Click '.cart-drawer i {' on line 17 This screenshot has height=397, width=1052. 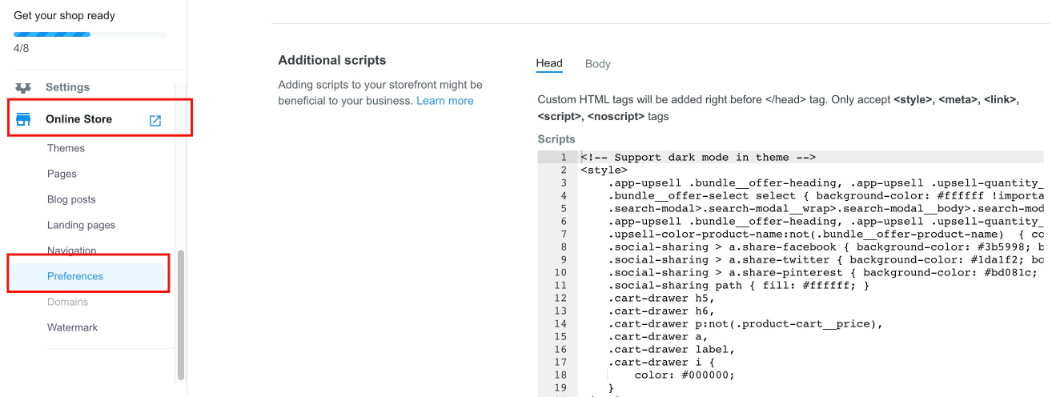coord(661,362)
